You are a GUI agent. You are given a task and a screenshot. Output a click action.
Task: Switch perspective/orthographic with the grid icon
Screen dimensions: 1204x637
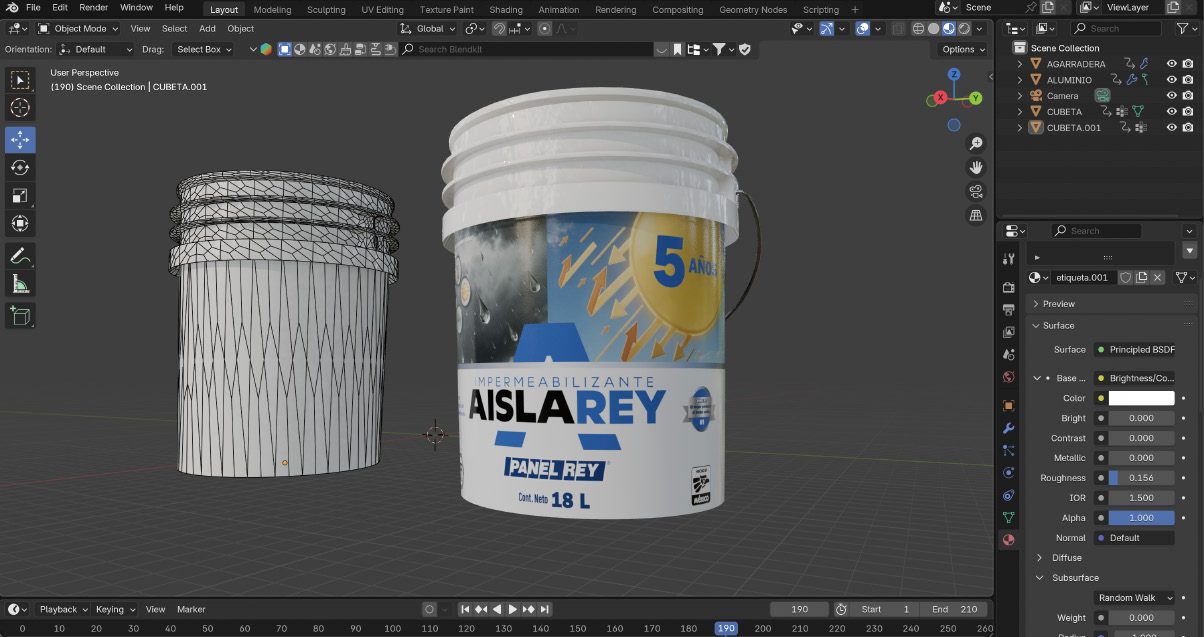[x=977, y=215]
